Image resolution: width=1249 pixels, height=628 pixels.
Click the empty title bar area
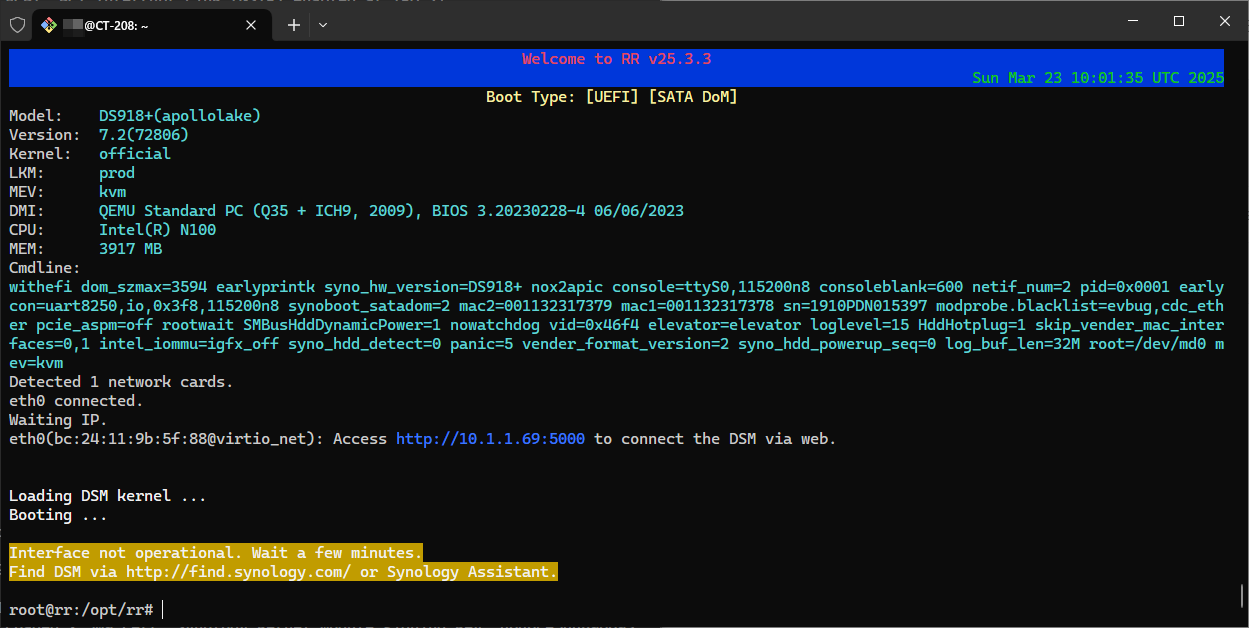[700, 22]
